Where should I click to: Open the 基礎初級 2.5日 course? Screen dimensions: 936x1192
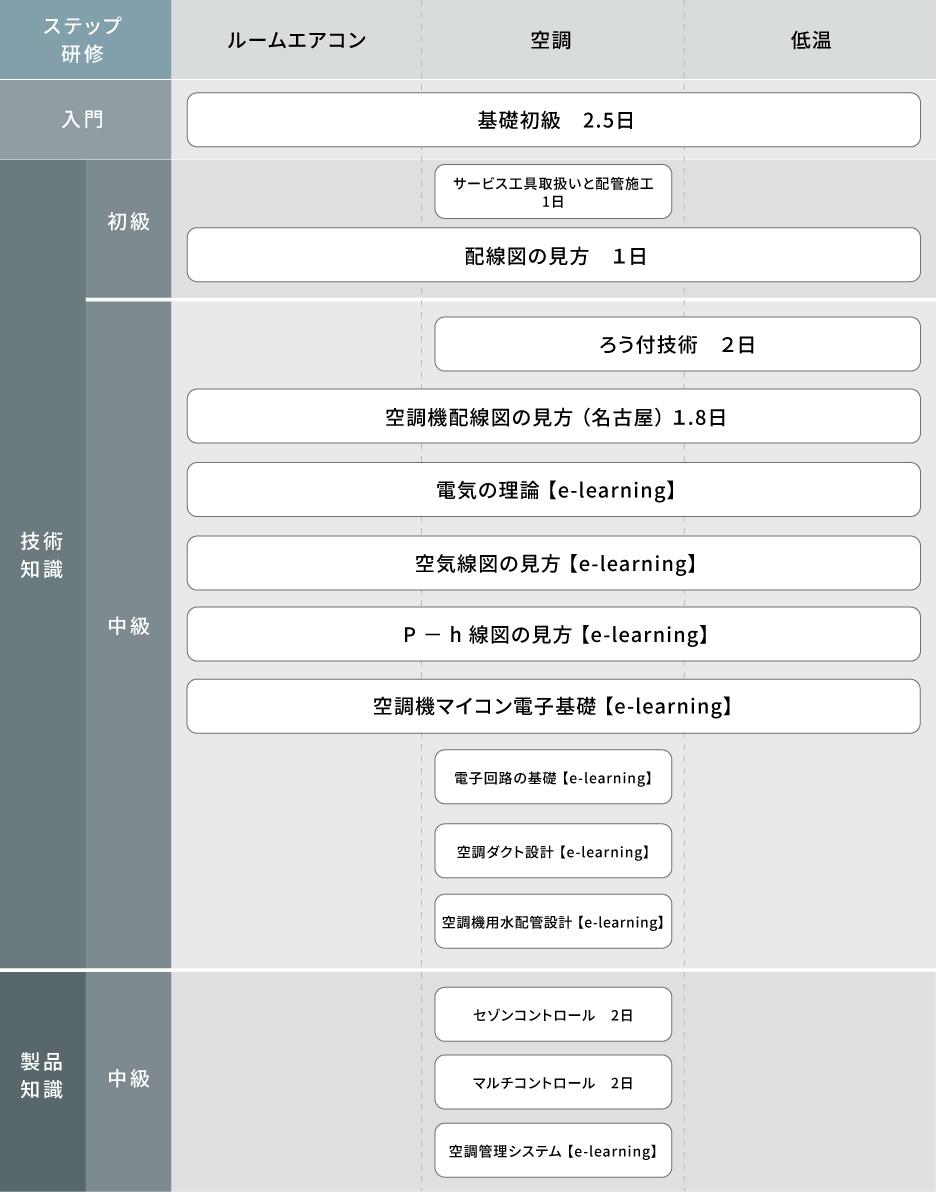pyautogui.click(x=553, y=121)
